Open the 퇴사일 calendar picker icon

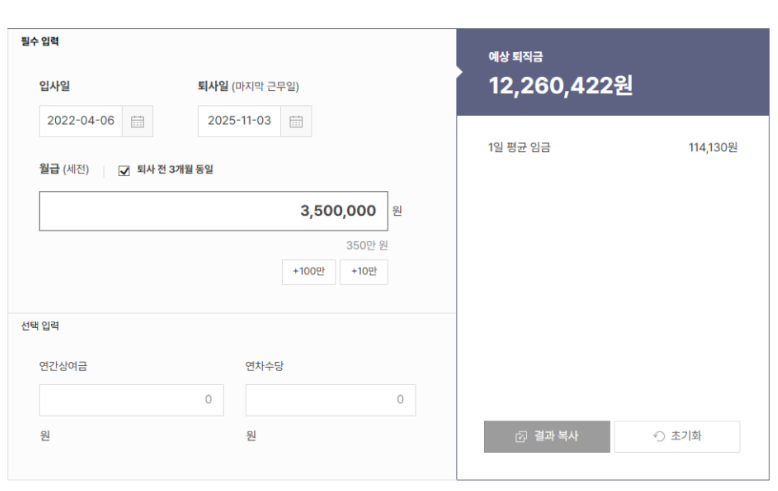pos(296,121)
